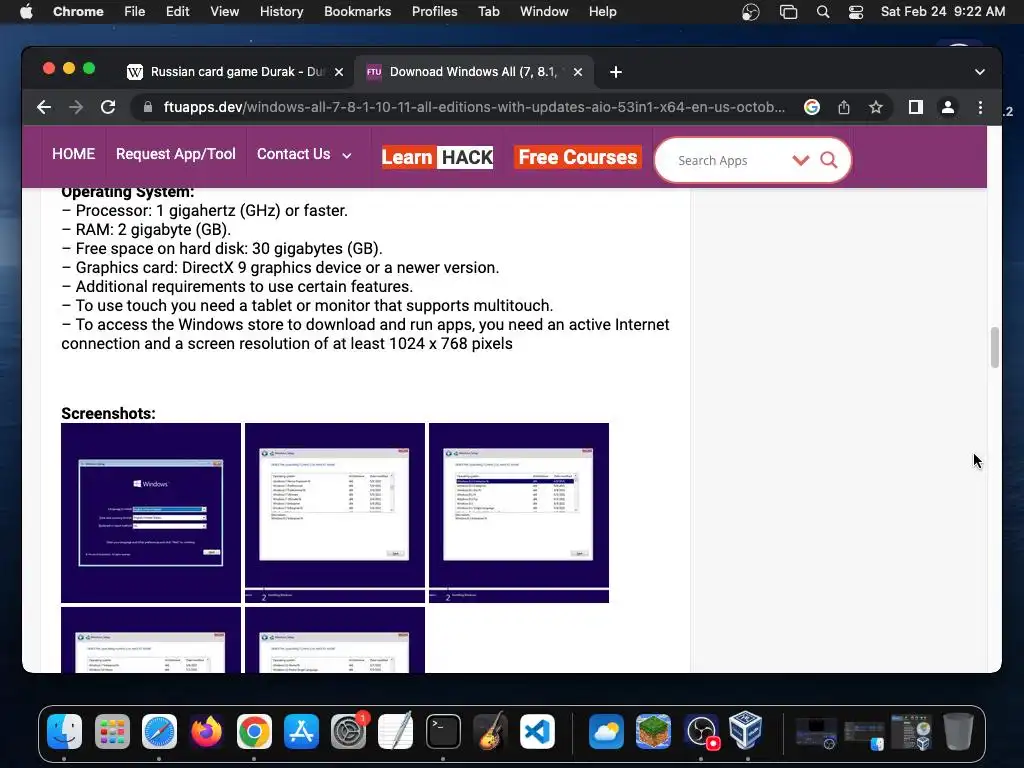The height and width of the screenshot is (768, 1024).
Task: Open second screenshot thumbnail in top row
Action: pos(335,513)
